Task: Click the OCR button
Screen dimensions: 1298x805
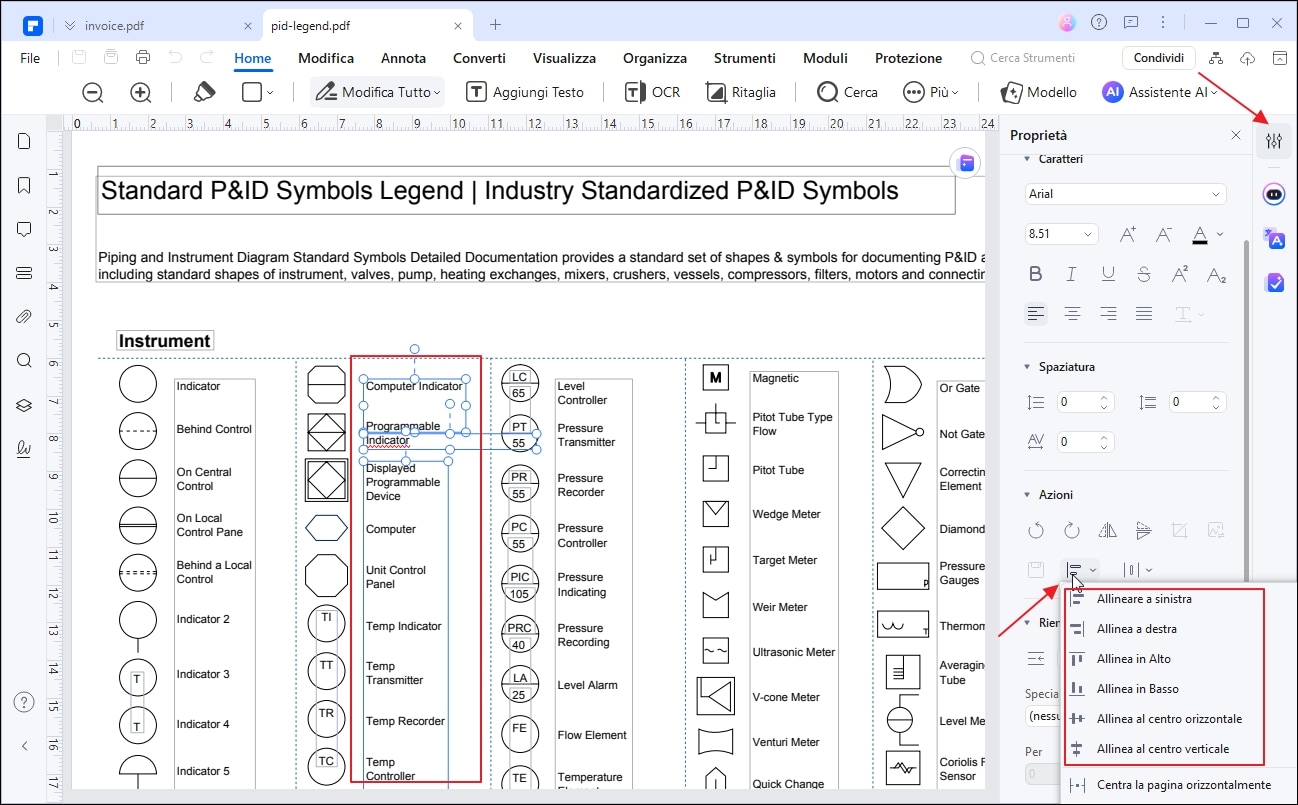Action: point(653,92)
